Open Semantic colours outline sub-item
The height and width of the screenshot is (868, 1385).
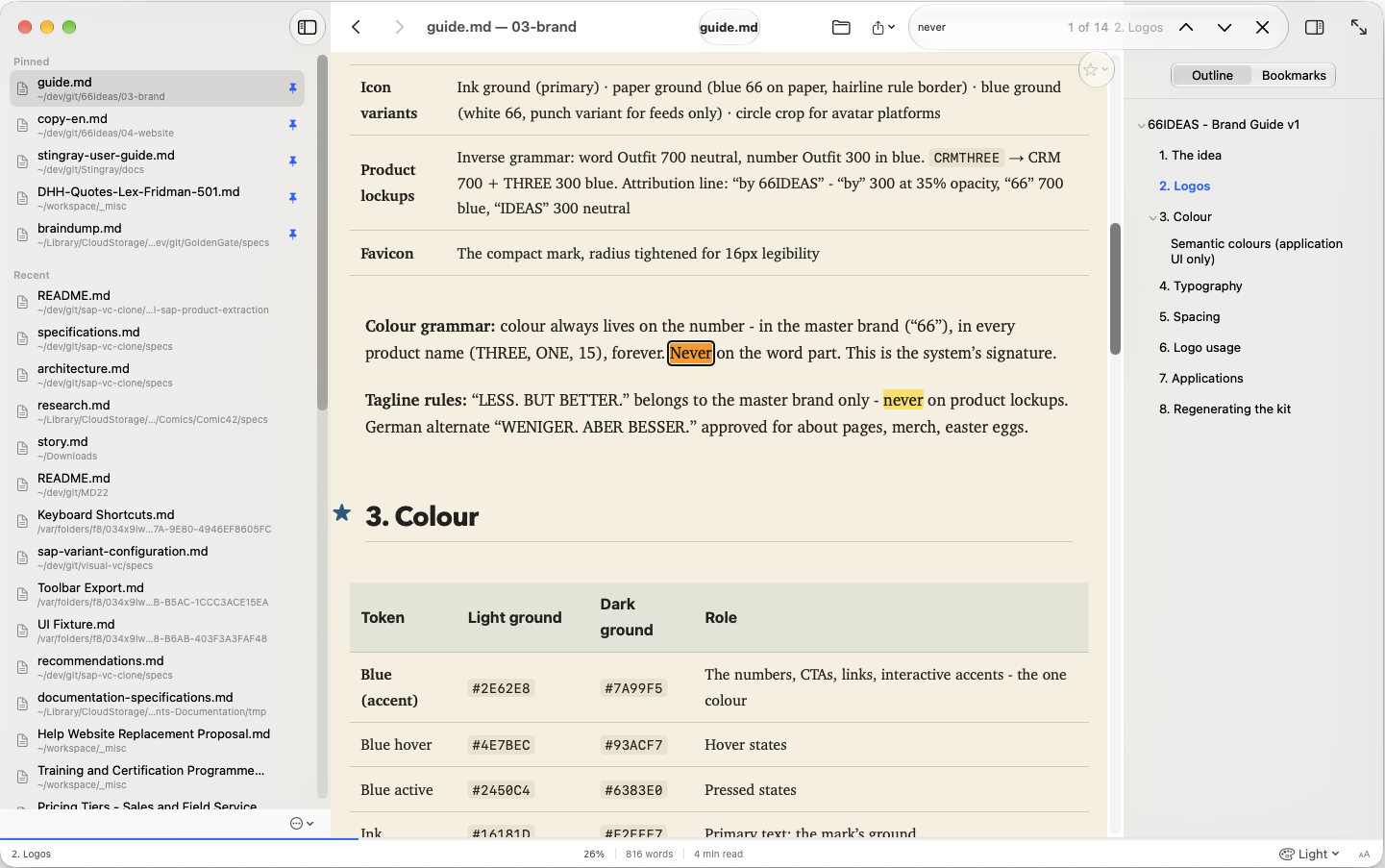click(1256, 251)
